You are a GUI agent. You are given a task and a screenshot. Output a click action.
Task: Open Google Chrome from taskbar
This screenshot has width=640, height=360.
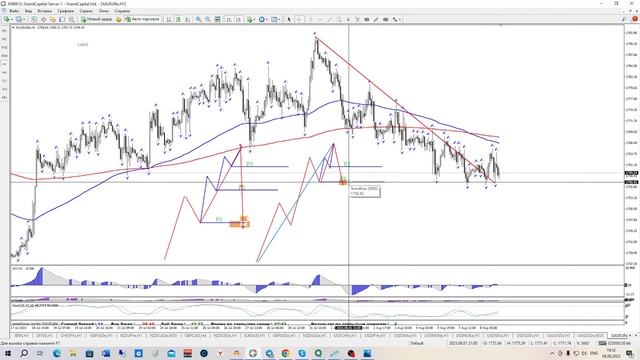tap(286, 353)
